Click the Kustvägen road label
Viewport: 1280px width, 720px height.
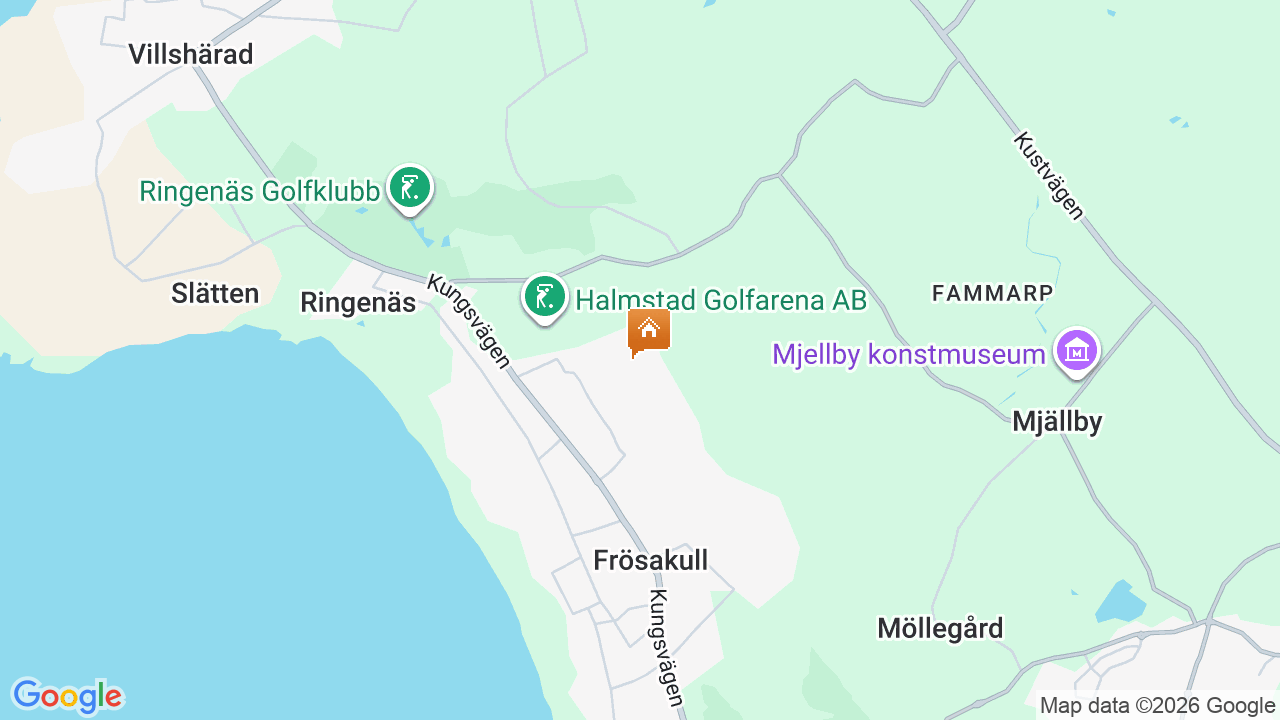(x=1048, y=175)
